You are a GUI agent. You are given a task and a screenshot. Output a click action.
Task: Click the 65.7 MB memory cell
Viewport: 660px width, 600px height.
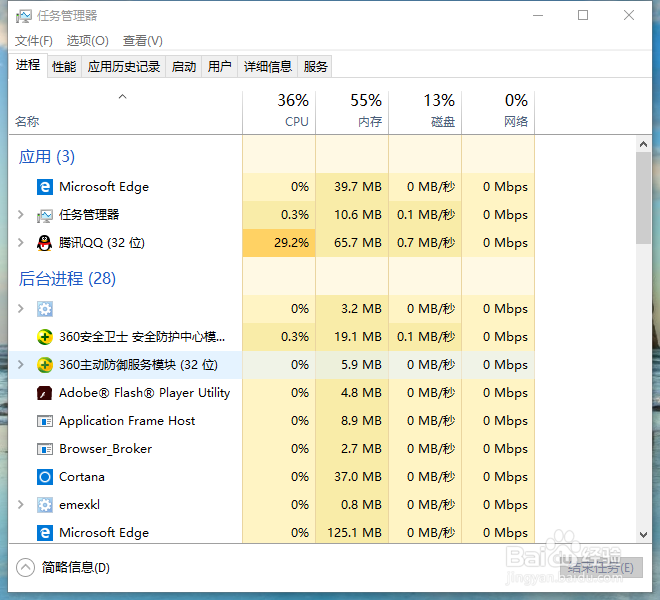tap(352, 243)
